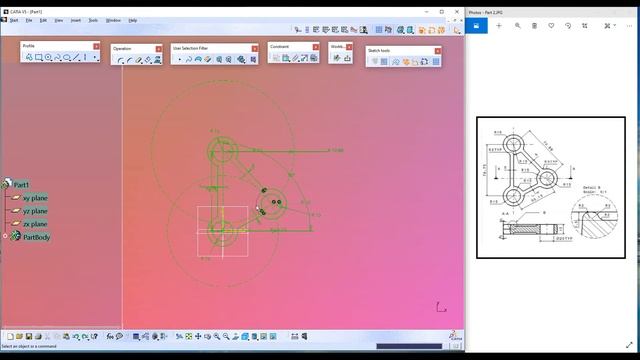640x360 pixels.
Task: Select the Mirror tool in Operation toolbar
Action: [x=148, y=60]
